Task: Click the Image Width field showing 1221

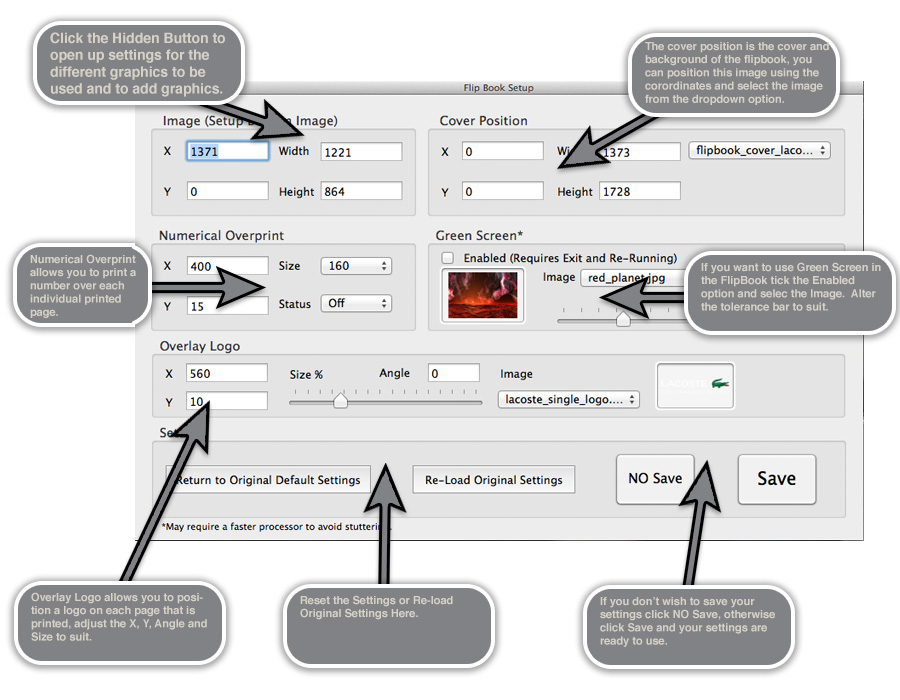Action: [x=361, y=152]
